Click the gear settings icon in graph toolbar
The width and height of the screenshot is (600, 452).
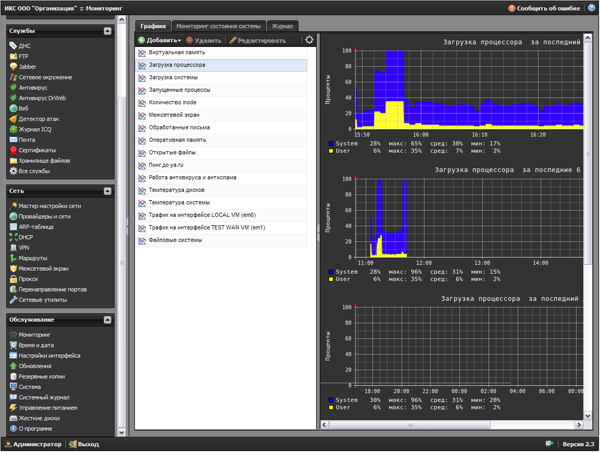309,40
